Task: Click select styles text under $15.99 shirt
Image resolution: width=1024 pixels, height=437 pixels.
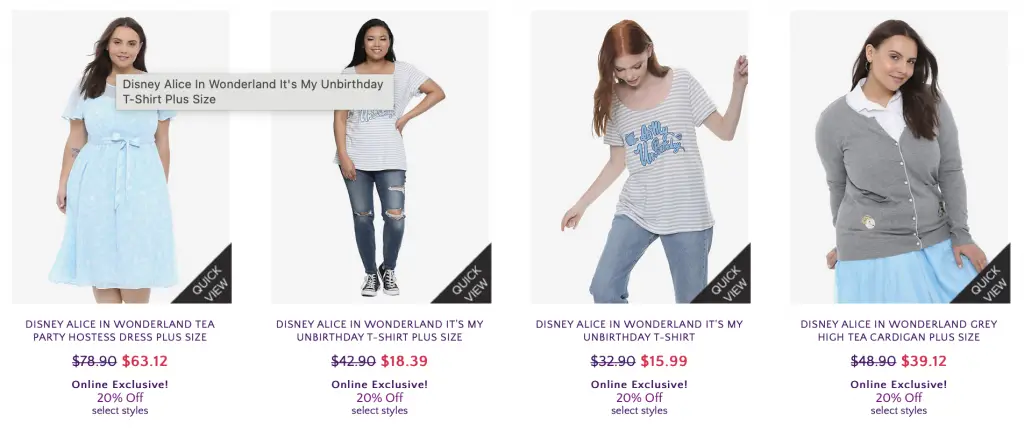Action: 639,411
